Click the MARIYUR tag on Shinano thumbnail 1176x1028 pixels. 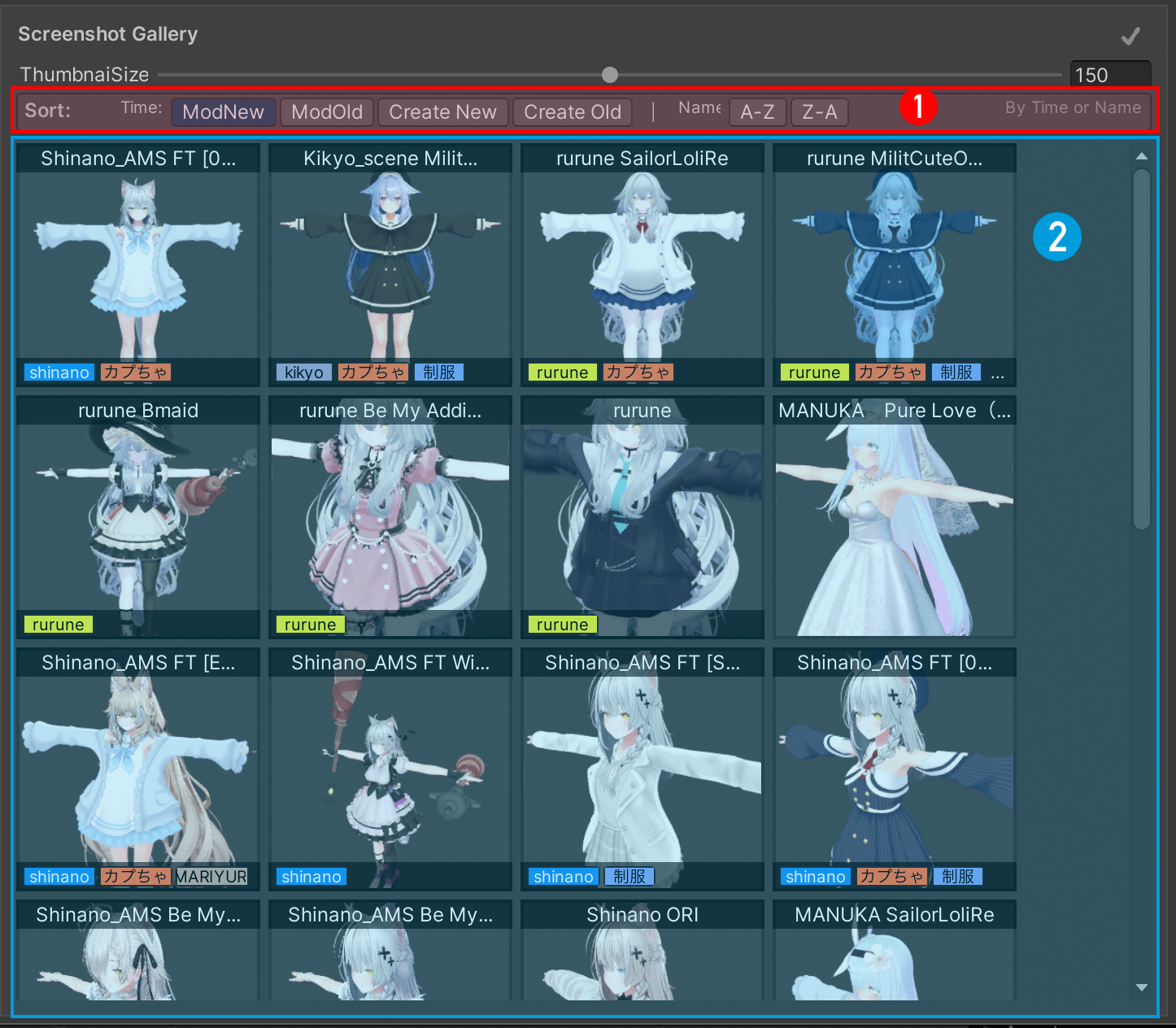[211, 877]
